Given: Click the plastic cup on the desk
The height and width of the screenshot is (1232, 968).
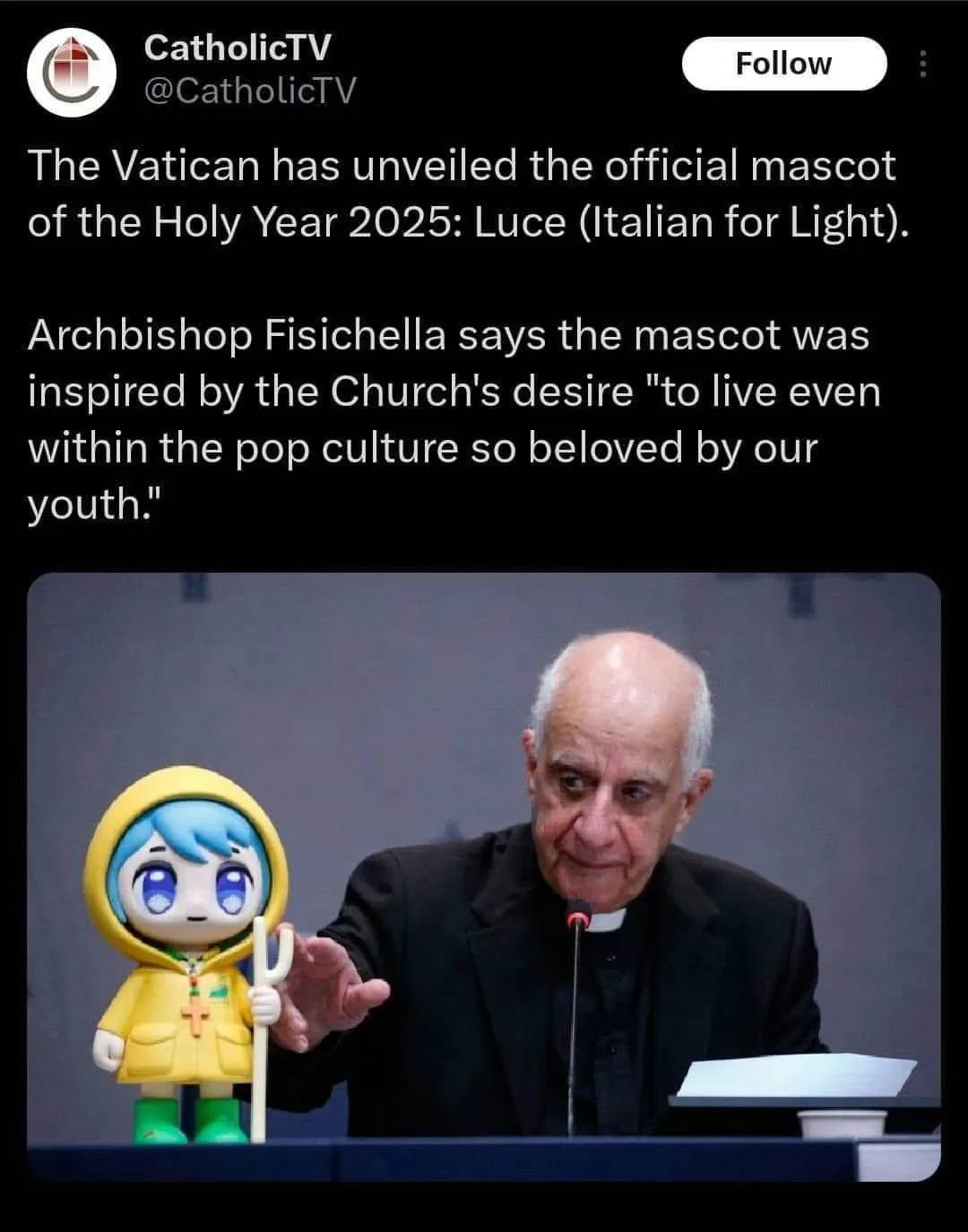Looking at the screenshot, I should (843, 1124).
